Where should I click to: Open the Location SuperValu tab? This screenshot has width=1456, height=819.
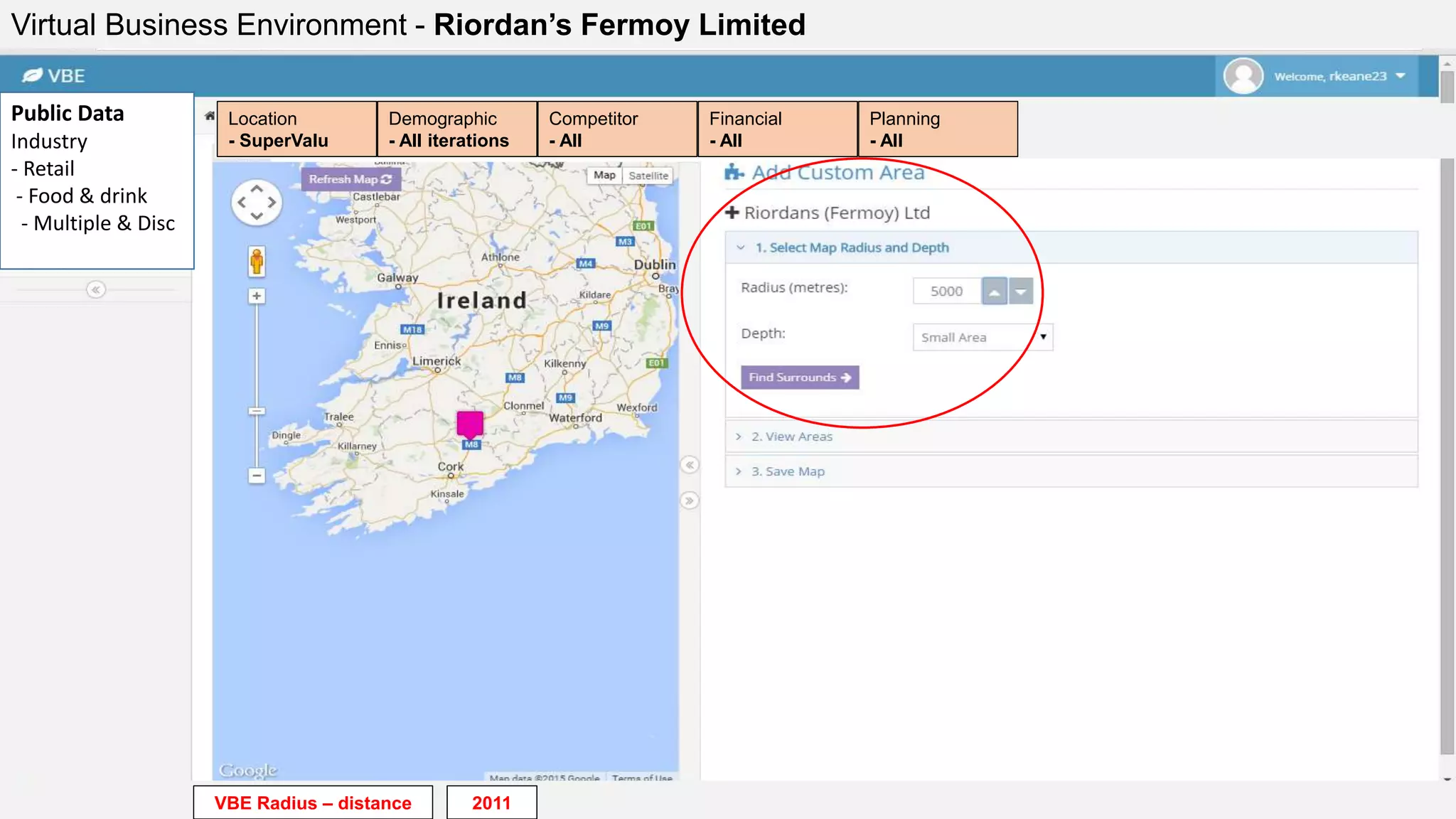point(296,129)
